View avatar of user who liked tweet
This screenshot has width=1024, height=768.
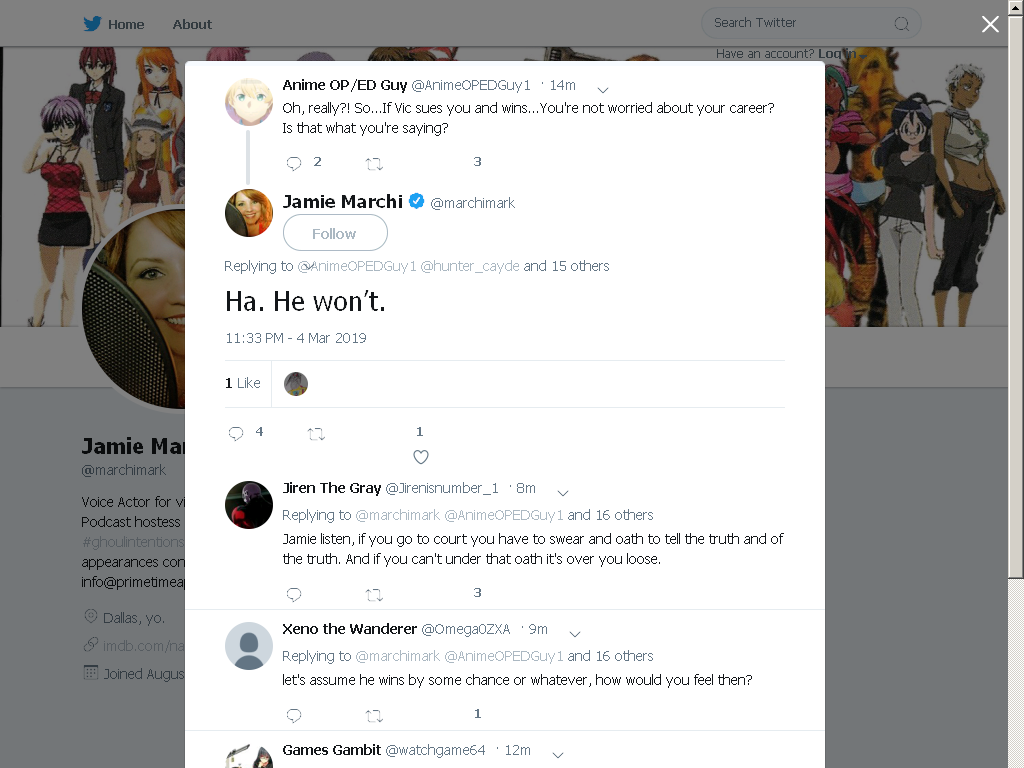tap(296, 384)
